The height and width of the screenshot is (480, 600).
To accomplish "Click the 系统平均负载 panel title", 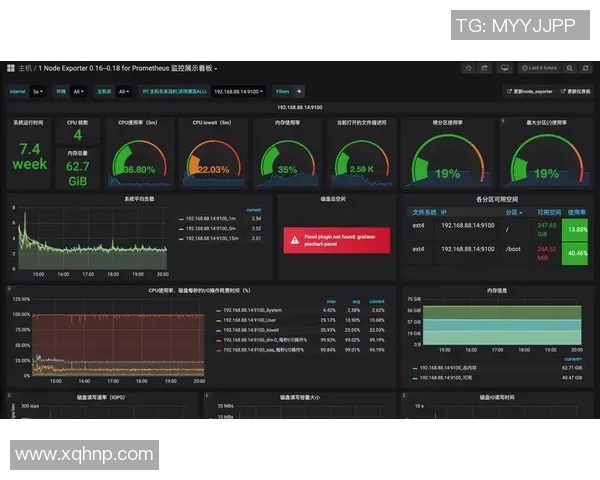I will 139,199.
